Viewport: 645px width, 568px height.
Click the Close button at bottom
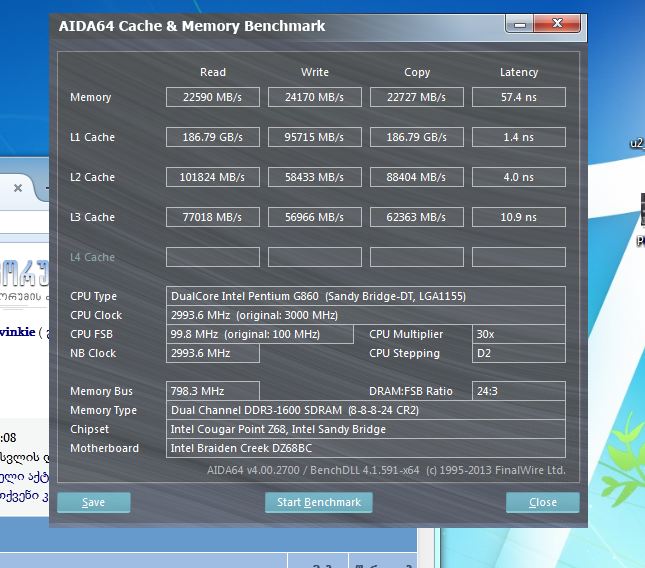pos(543,502)
